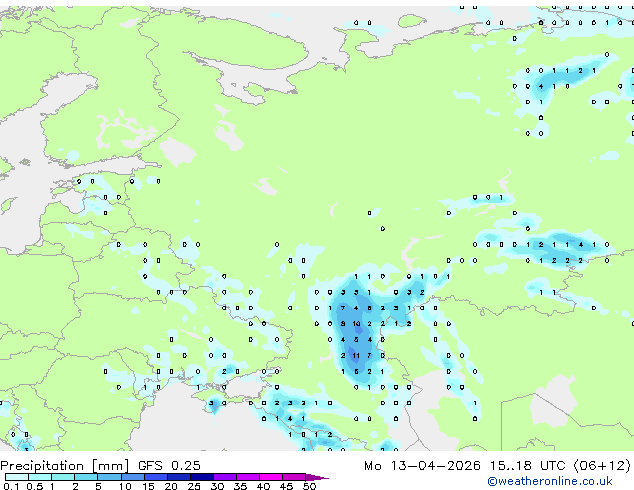The height and width of the screenshot is (490, 634).
Task: Click the '50' legend scale label
Action: (x=309, y=486)
